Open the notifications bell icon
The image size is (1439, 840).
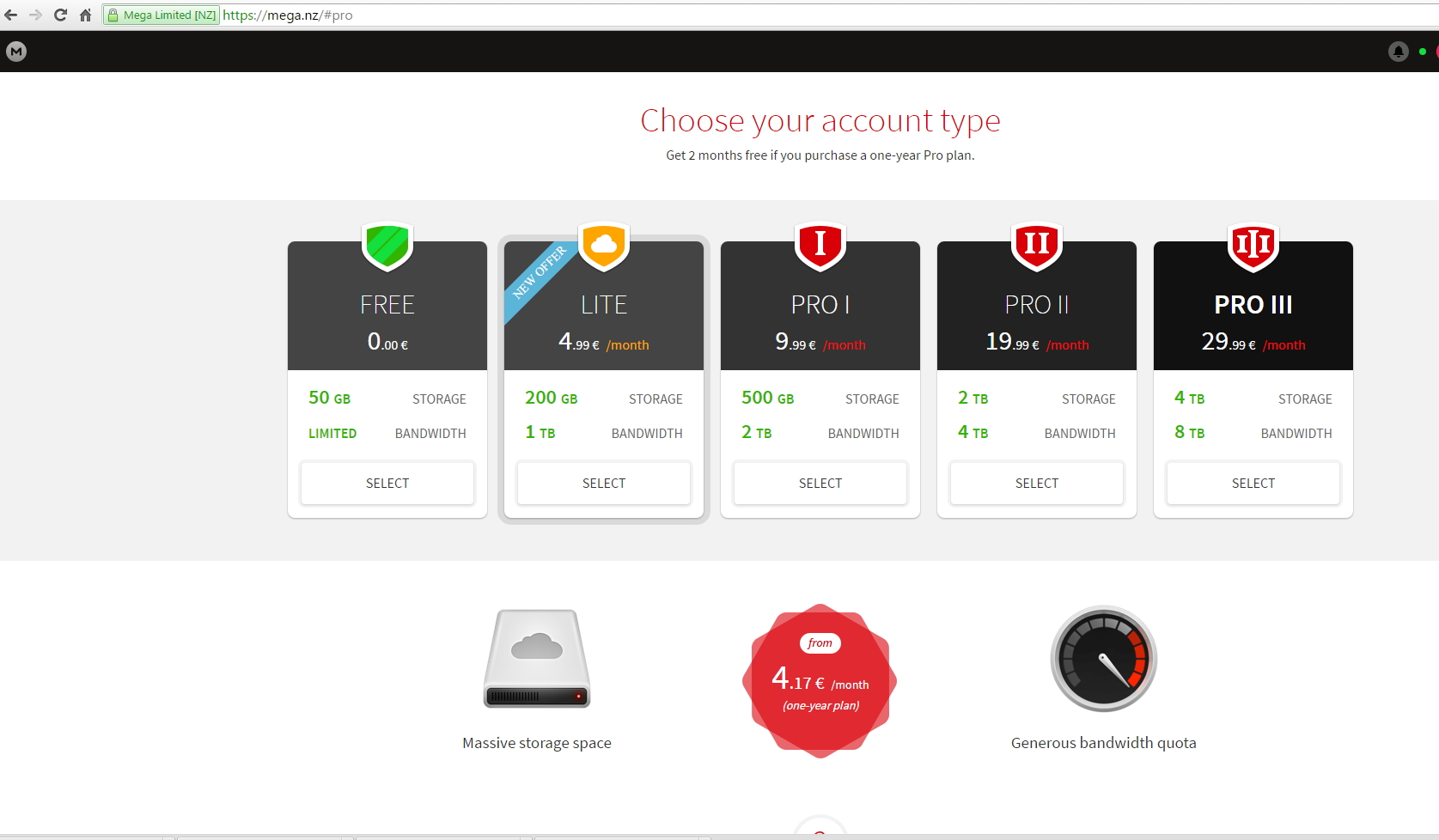[1399, 52]
